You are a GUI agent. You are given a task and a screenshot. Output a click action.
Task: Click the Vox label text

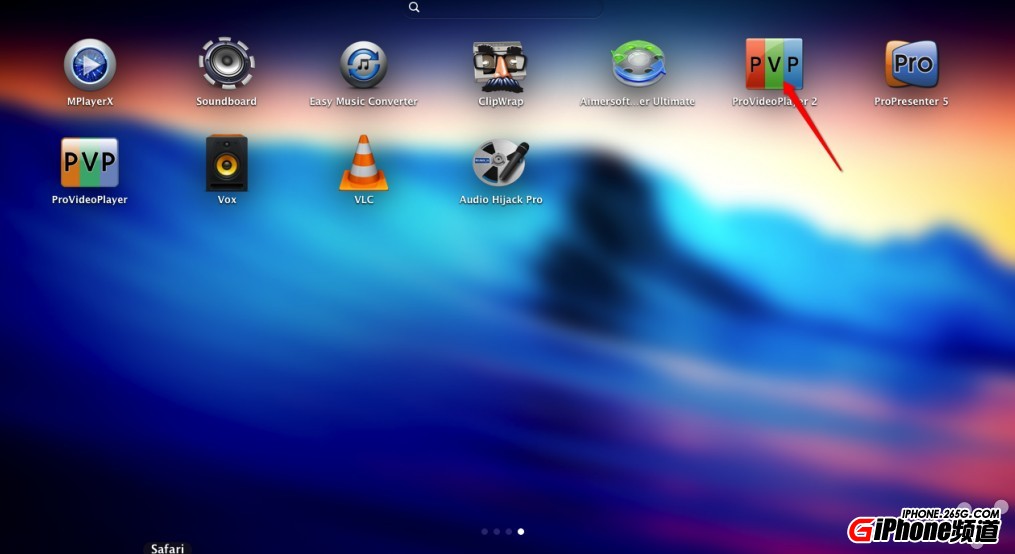click(227, 199)
